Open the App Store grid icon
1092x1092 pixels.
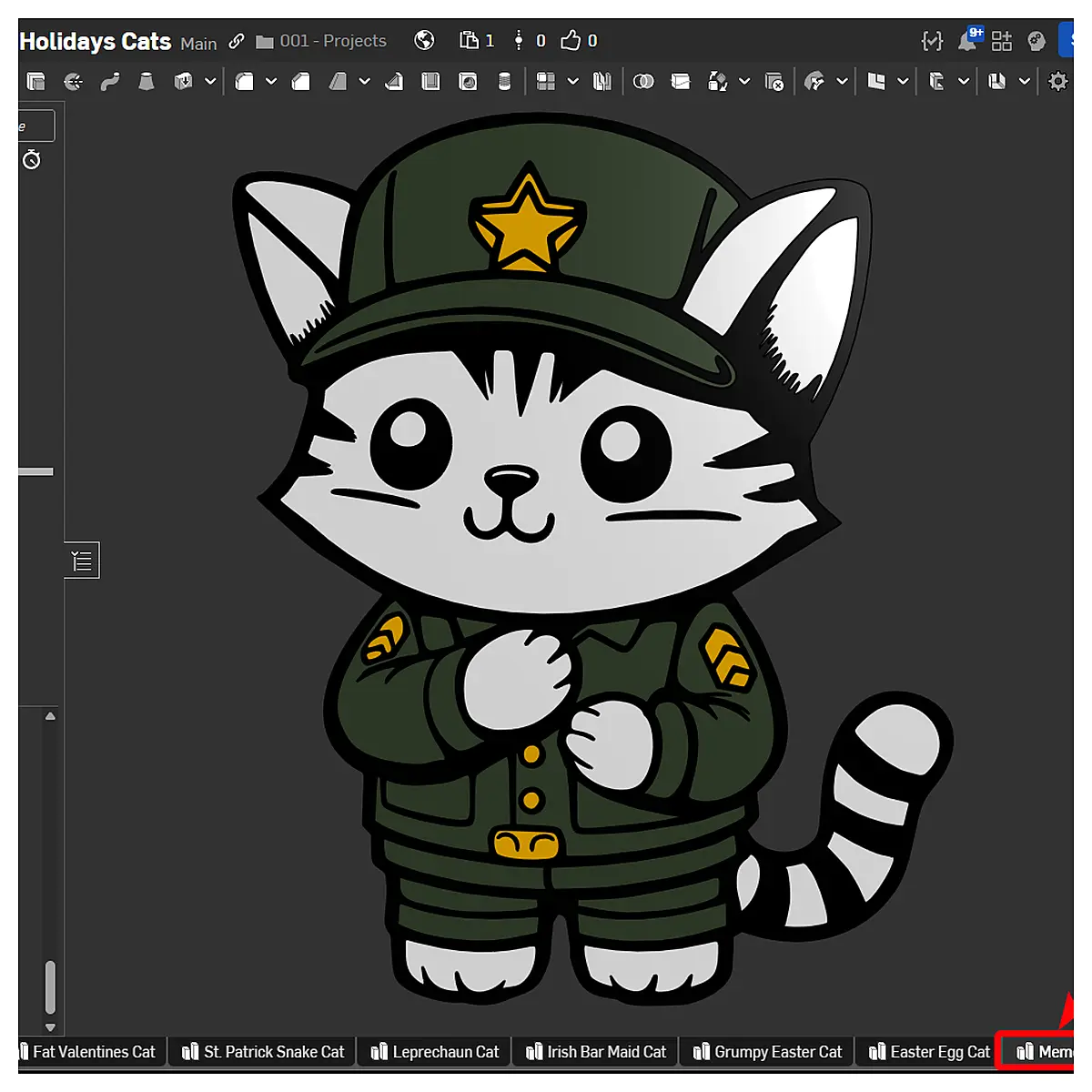click(x=1002, y=41)
